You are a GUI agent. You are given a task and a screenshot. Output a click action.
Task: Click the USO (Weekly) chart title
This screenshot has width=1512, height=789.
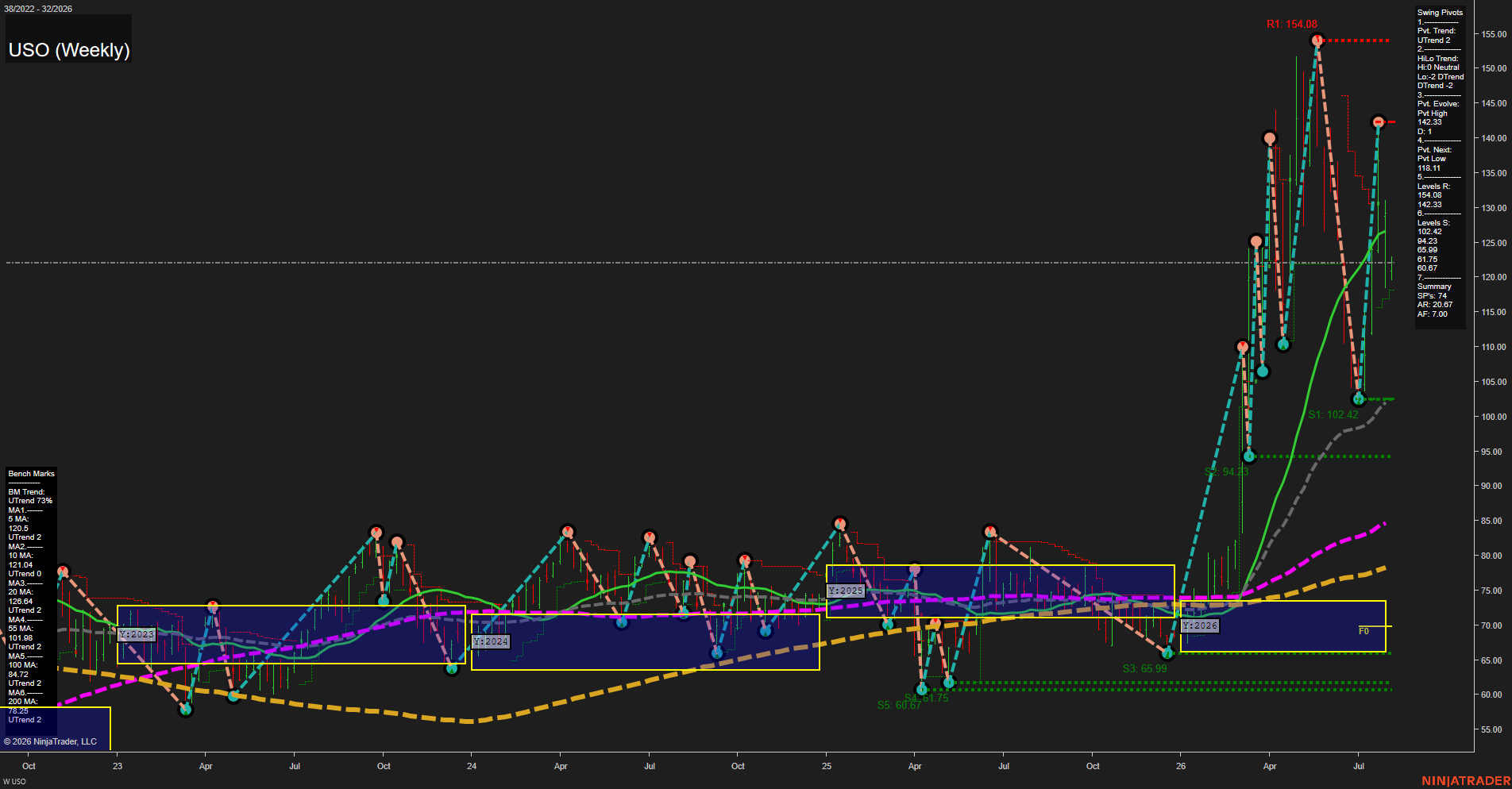pos(69,50)
